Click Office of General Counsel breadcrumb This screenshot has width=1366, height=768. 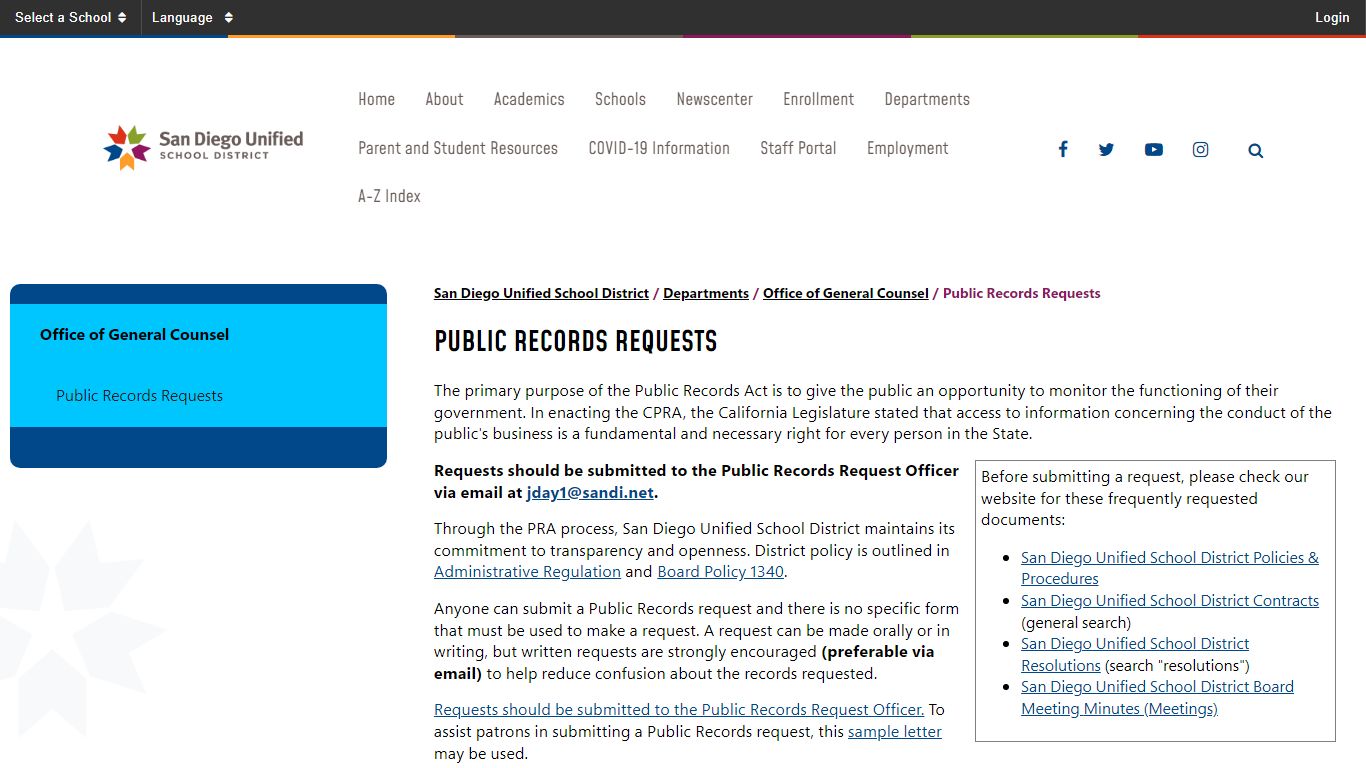846,293
